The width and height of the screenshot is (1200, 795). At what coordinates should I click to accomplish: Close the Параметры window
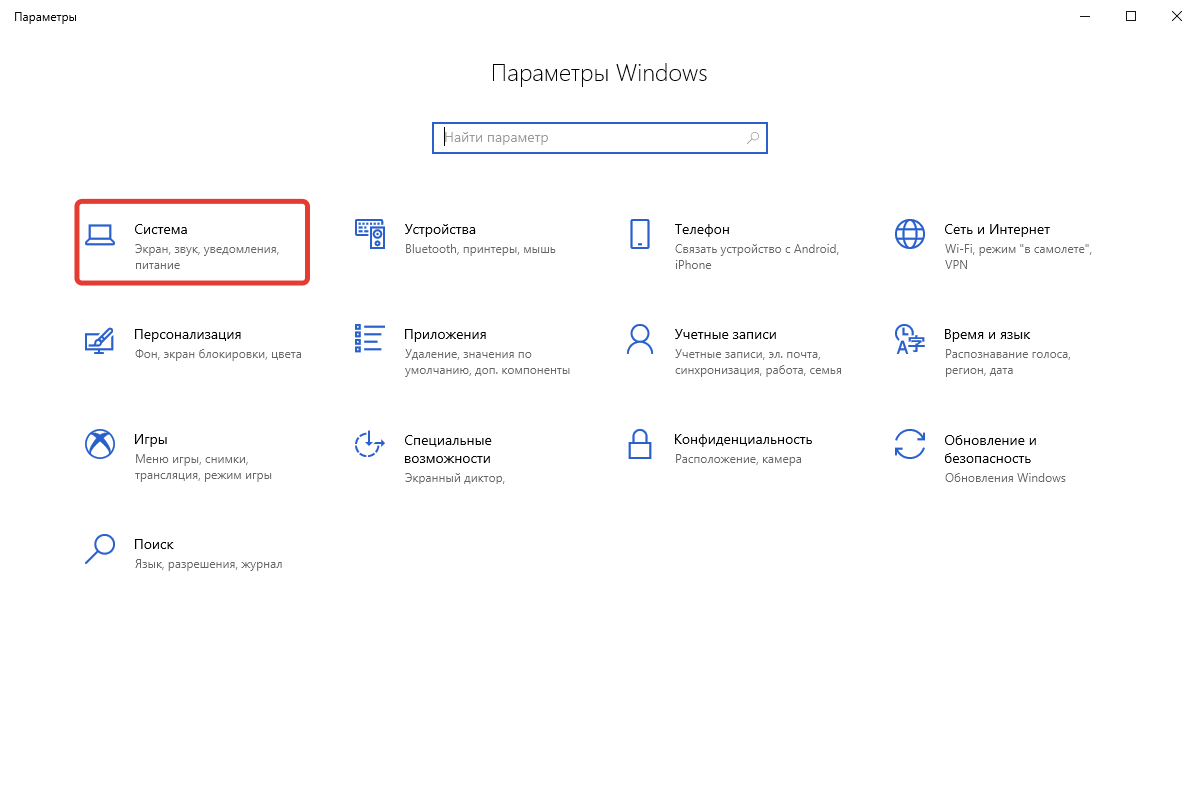click(1177, 16)
